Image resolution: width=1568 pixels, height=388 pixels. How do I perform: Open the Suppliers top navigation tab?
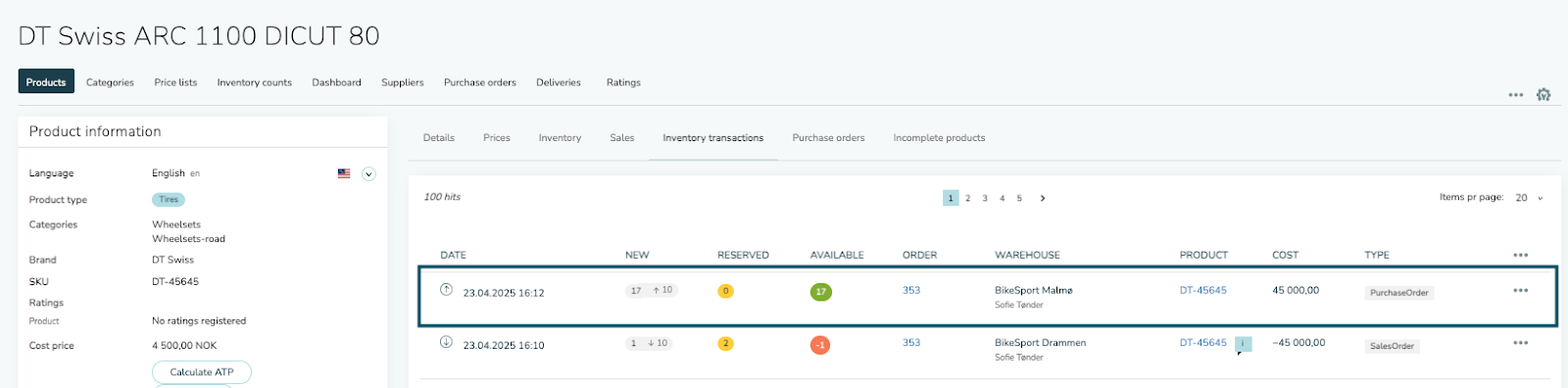pos(402,82)
